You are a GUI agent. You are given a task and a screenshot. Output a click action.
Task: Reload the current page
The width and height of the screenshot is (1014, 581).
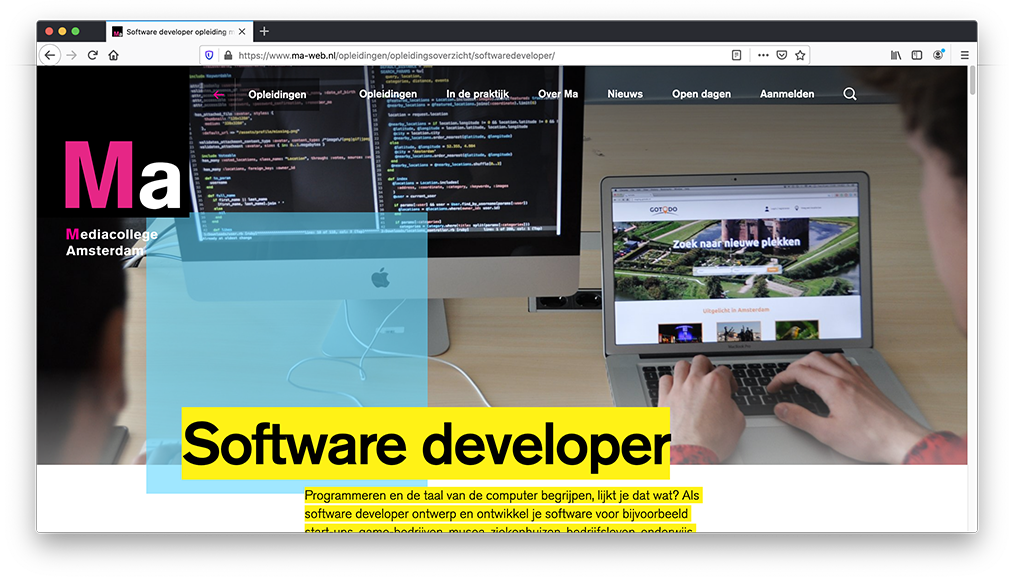tap(93, 55)
